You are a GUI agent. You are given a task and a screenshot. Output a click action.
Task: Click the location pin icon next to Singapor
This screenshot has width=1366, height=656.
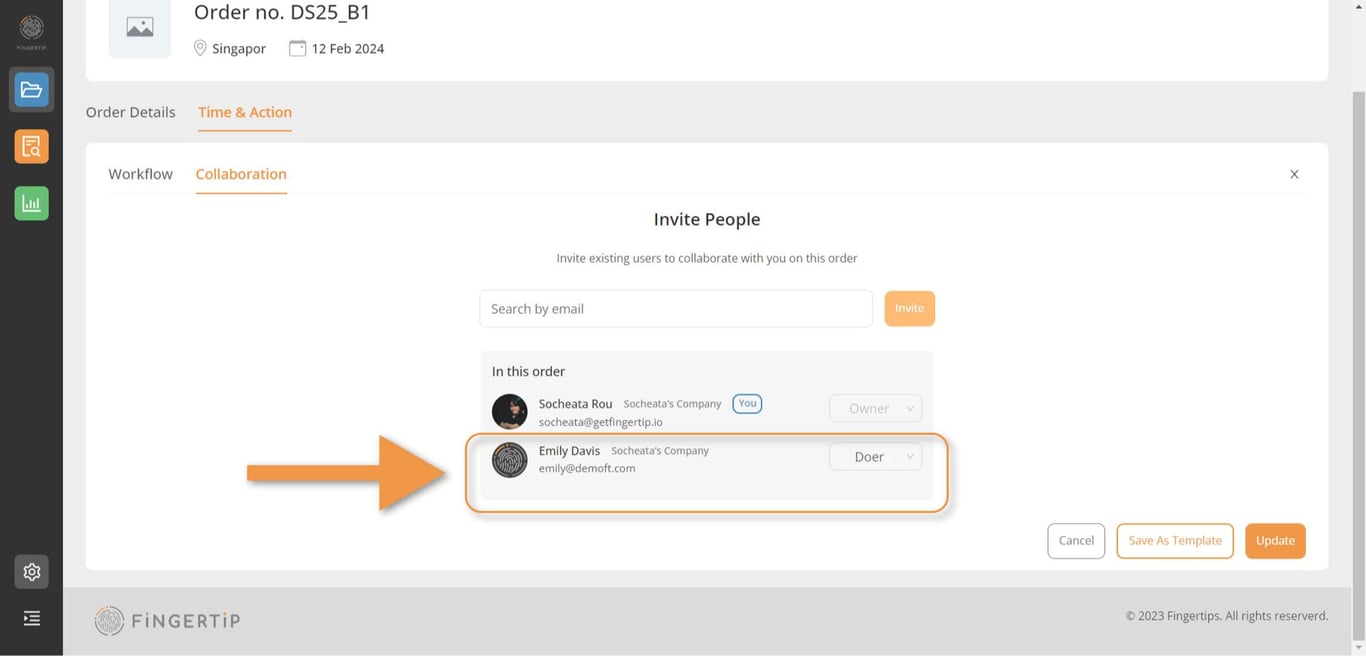click(x=200, y=48)
